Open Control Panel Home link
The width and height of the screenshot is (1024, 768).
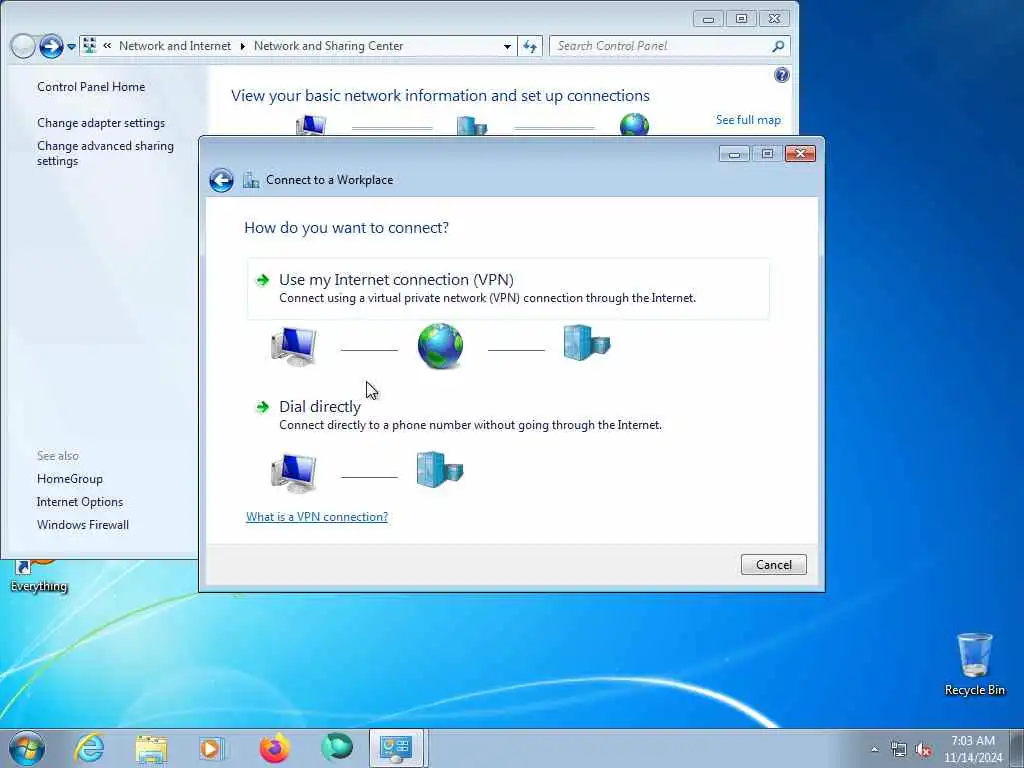click(x=91, y=87)
